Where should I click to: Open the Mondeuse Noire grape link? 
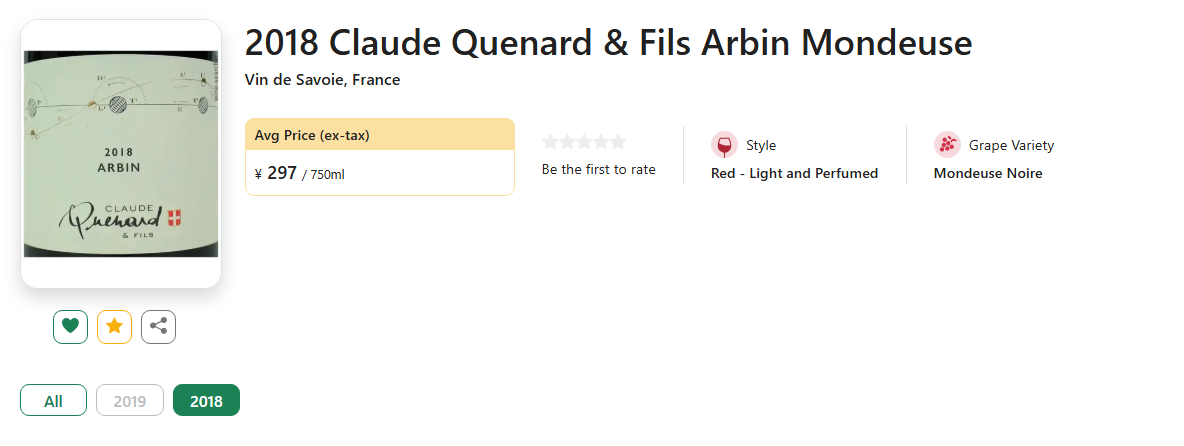pos(988,173)
